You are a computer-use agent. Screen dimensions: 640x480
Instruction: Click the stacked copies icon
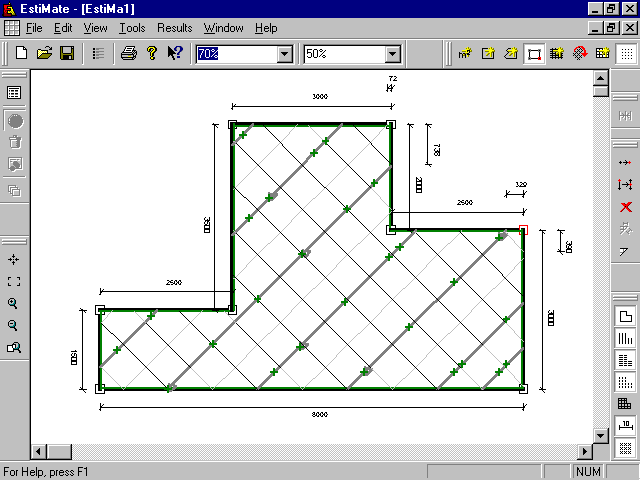pyautogui.click(x=15, y=191)
